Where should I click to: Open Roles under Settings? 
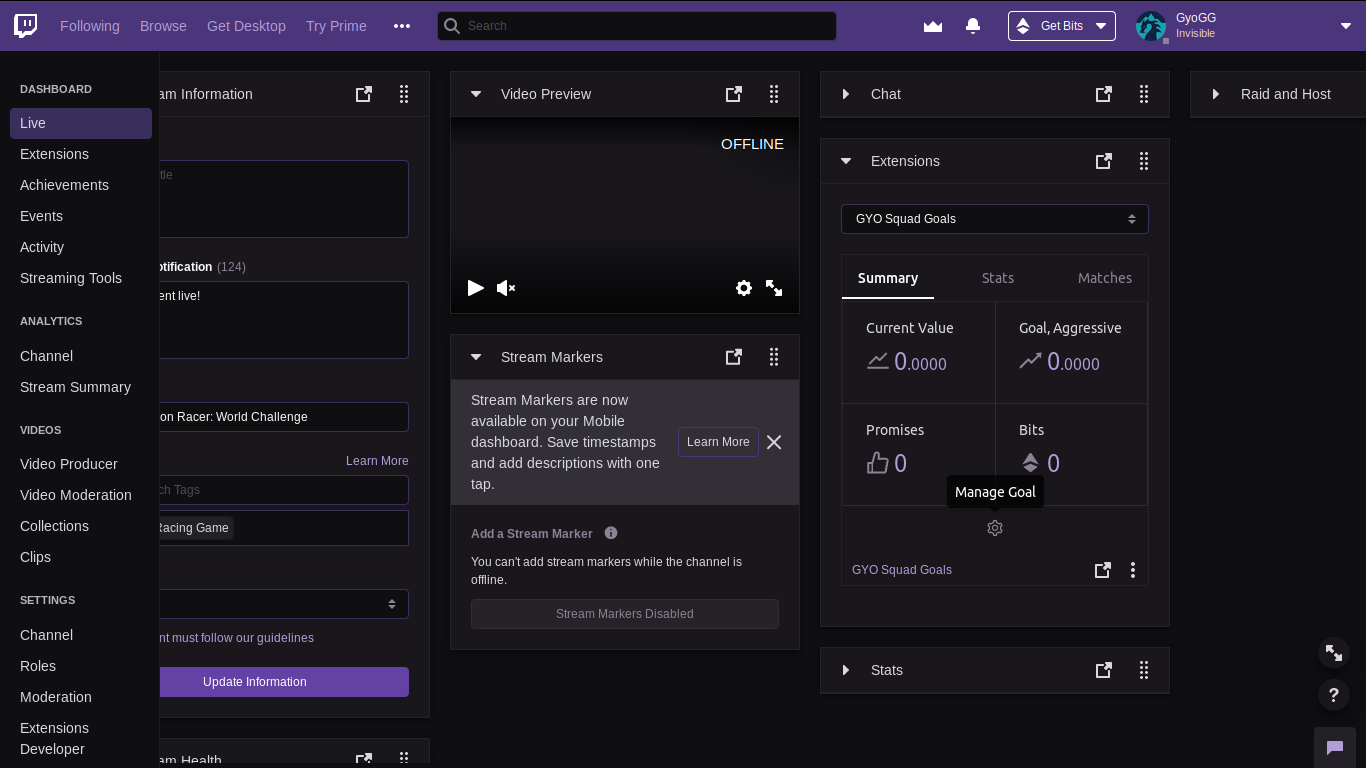[x=38, y=666]
